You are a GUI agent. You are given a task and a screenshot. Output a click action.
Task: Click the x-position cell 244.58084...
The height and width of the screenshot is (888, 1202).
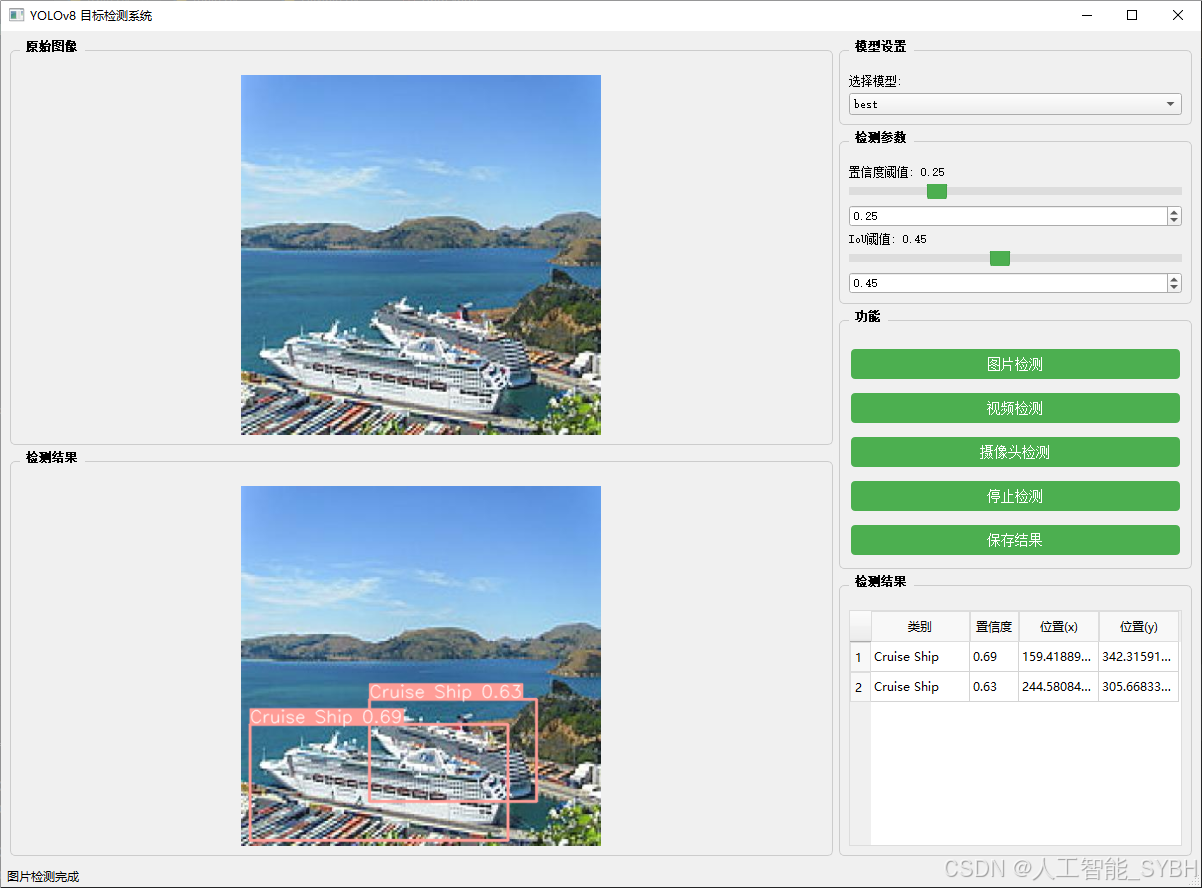1059,687
